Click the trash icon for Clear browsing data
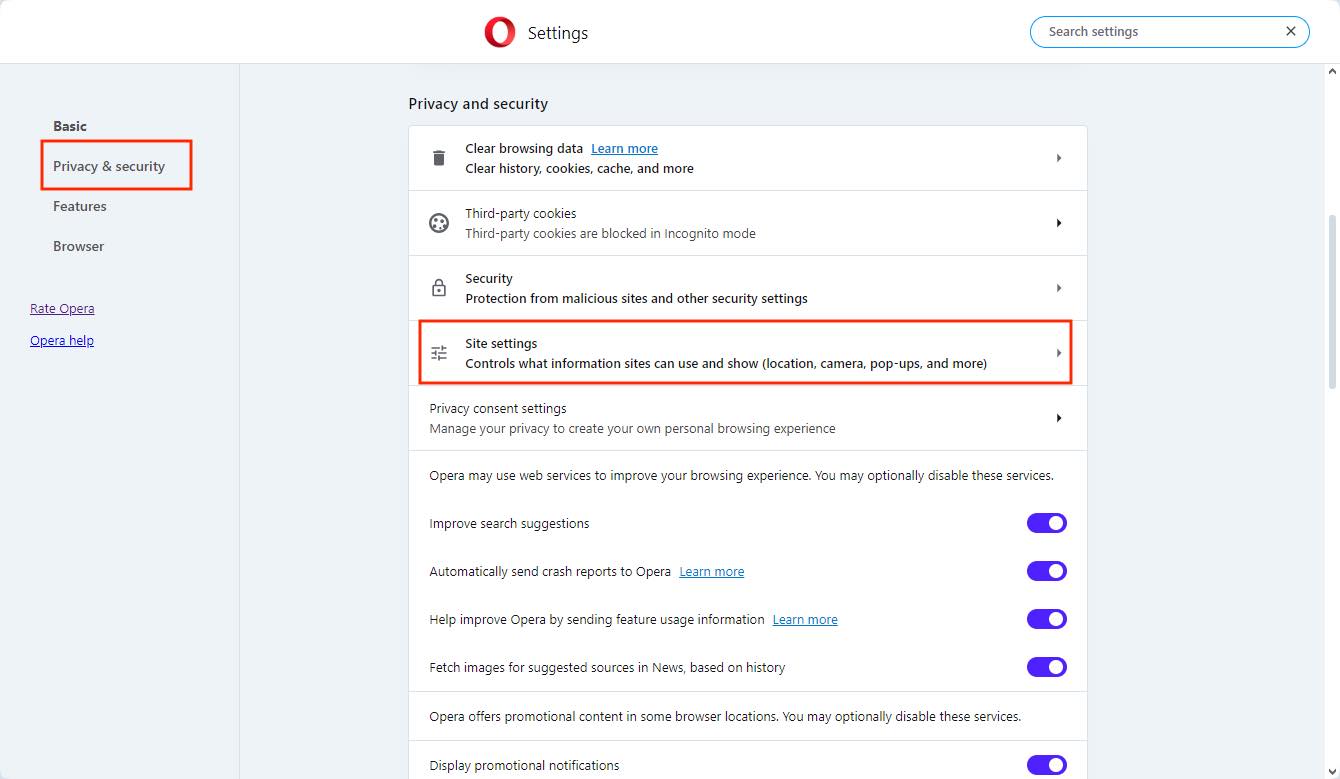The height and width of the screenshot is (779, 1340). (439, 158)
